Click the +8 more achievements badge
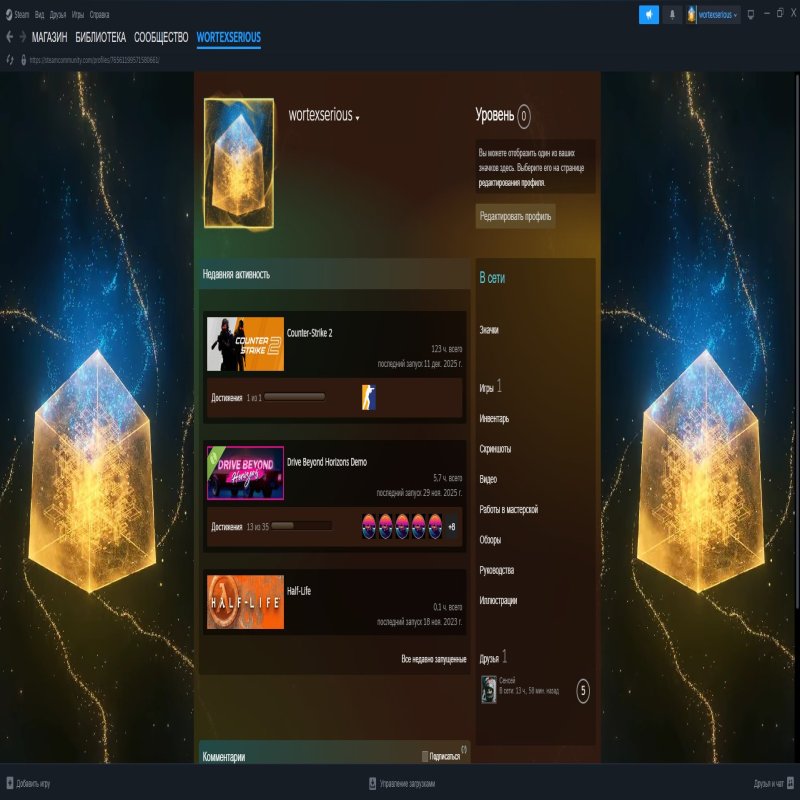The image size is (800, 800). pos(451,527)
